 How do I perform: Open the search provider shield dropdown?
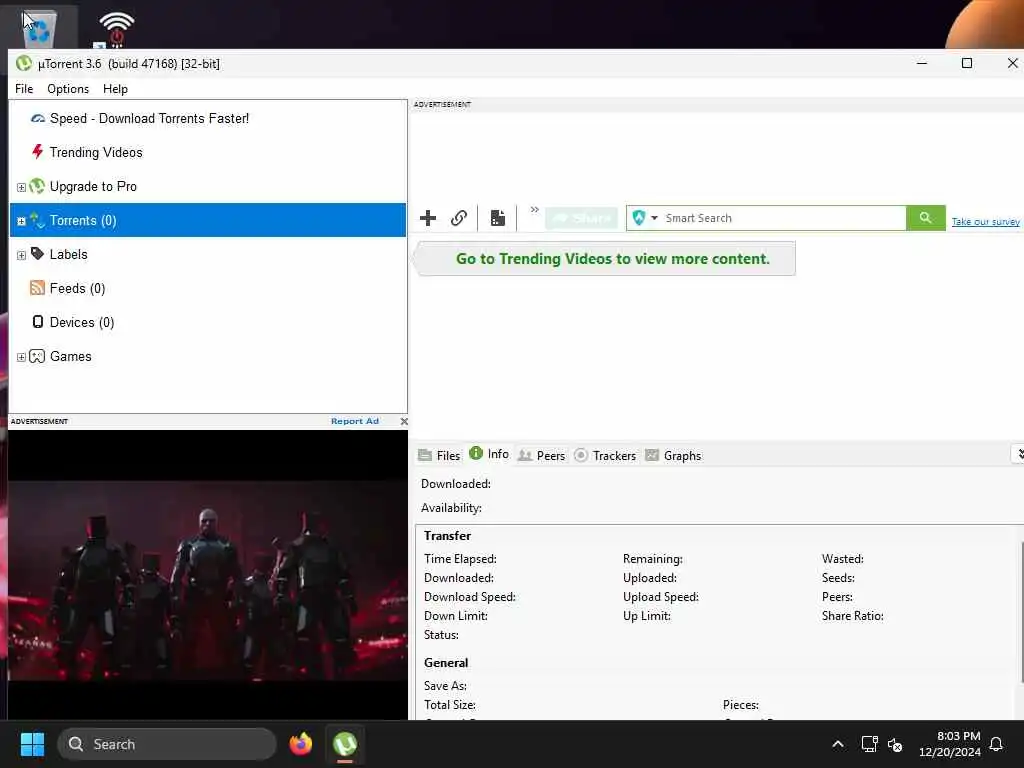645,218
